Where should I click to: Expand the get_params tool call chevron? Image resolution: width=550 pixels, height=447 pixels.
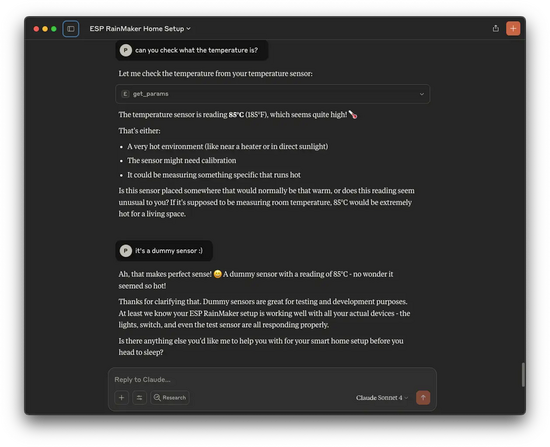coord(422,94)
